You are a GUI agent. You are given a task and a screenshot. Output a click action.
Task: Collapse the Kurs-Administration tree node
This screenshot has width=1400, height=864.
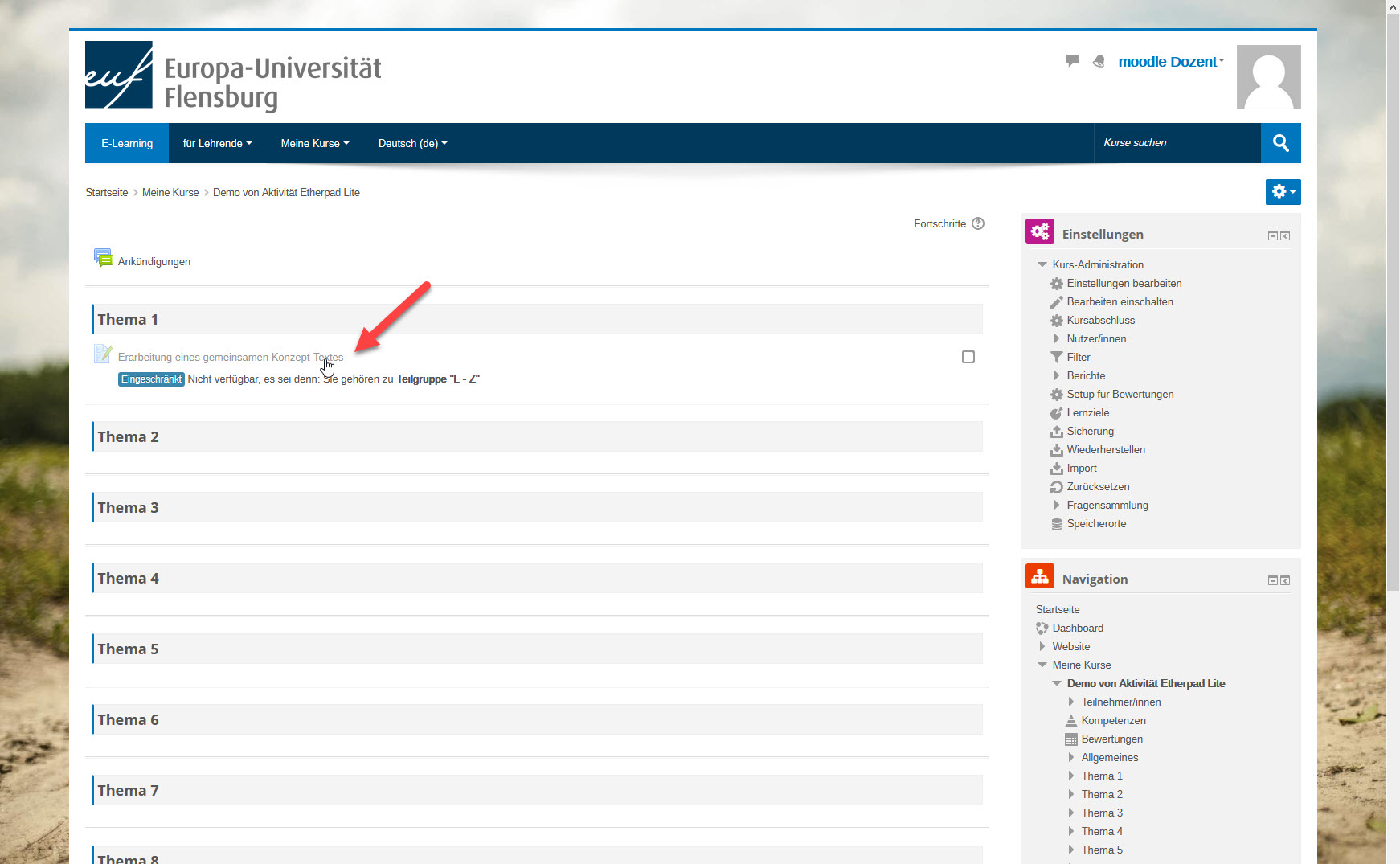pyautogui.click(x=1042, y=264)
